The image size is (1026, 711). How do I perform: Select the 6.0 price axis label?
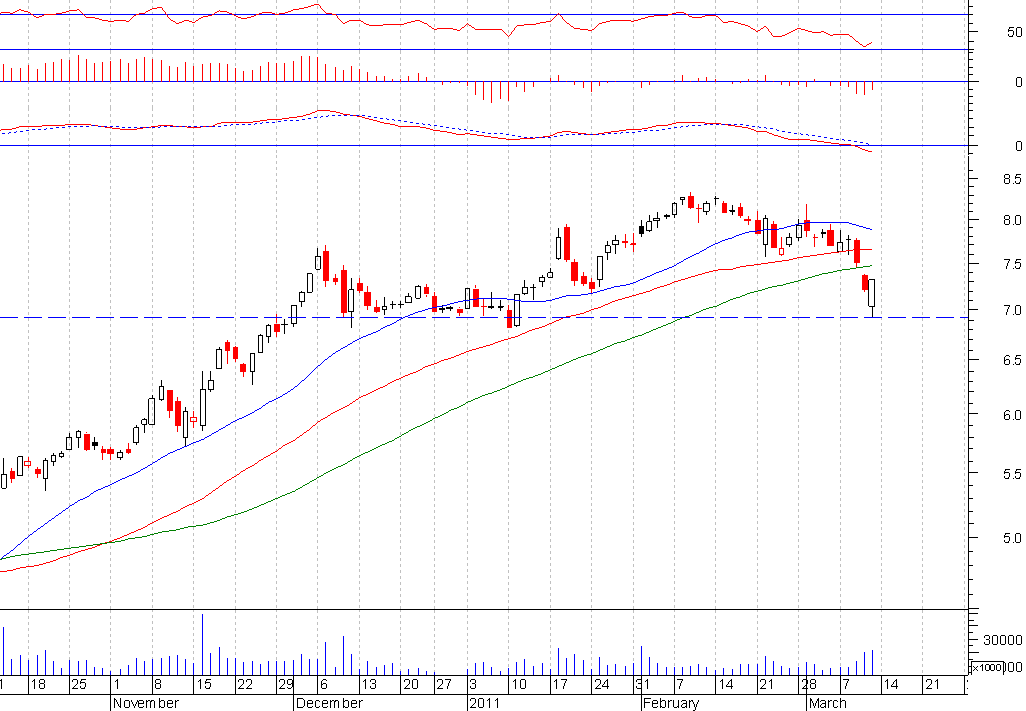tap(1012, 415)
